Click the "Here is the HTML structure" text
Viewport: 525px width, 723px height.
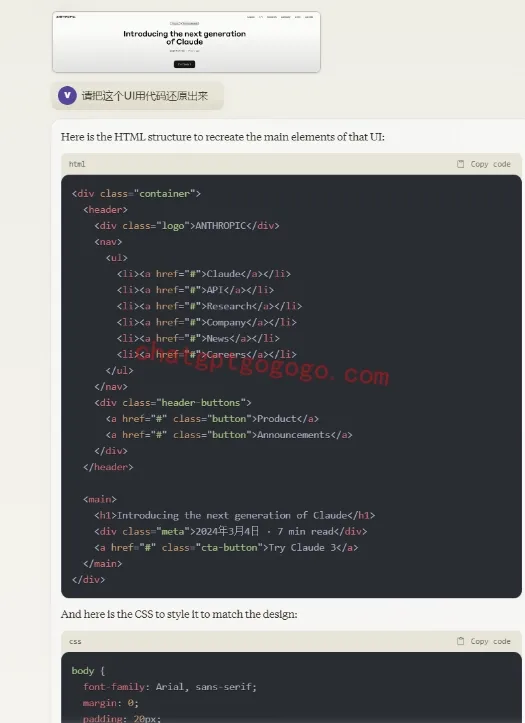coord(223,137)
